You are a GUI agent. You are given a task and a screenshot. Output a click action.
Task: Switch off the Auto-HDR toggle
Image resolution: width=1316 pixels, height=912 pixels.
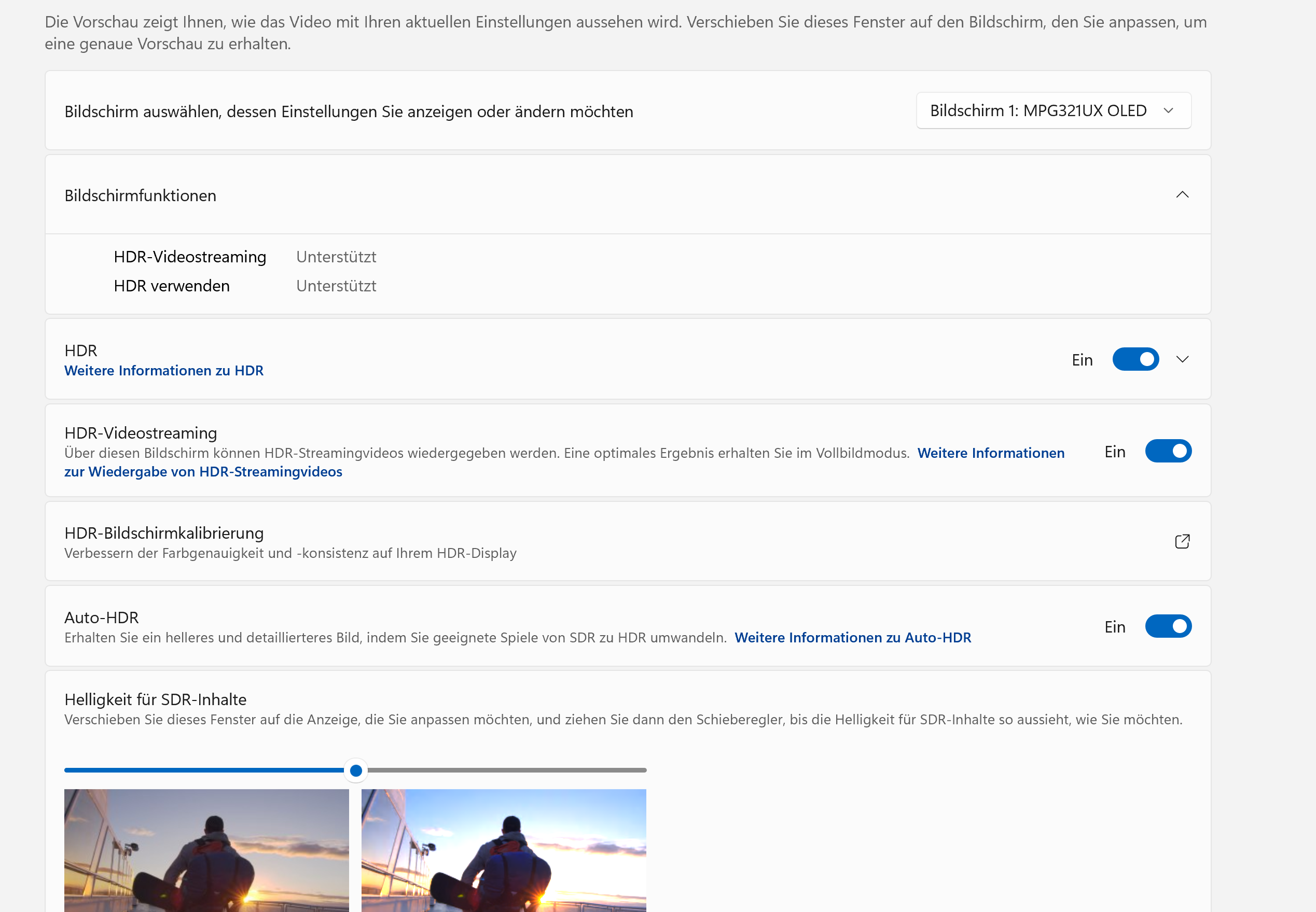[x=1167, y=626]
